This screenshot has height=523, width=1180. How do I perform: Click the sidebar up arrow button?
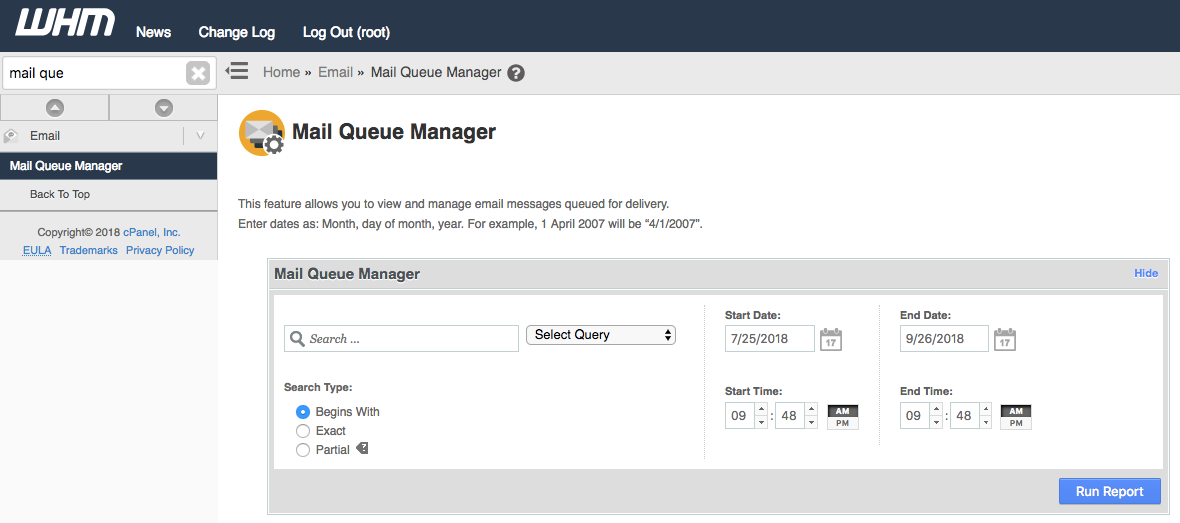54,108
